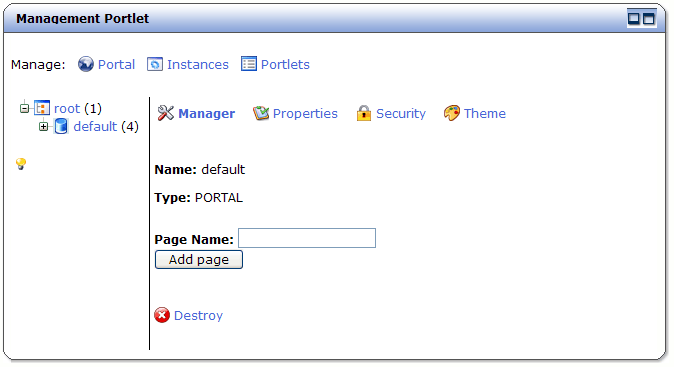The image size is (674, 367).
Task: Select the default link in tree
Action: click(95, 126)
